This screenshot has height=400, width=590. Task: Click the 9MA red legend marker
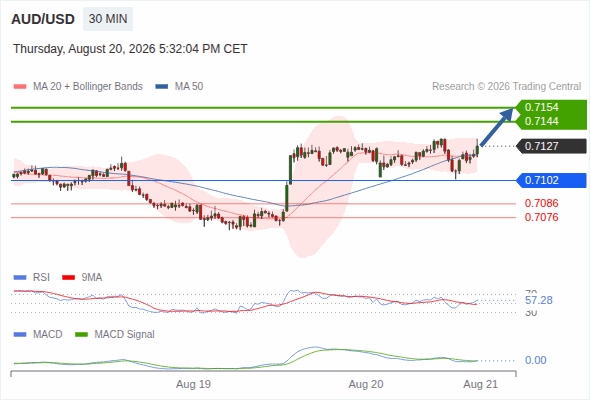tap(68, 278)
